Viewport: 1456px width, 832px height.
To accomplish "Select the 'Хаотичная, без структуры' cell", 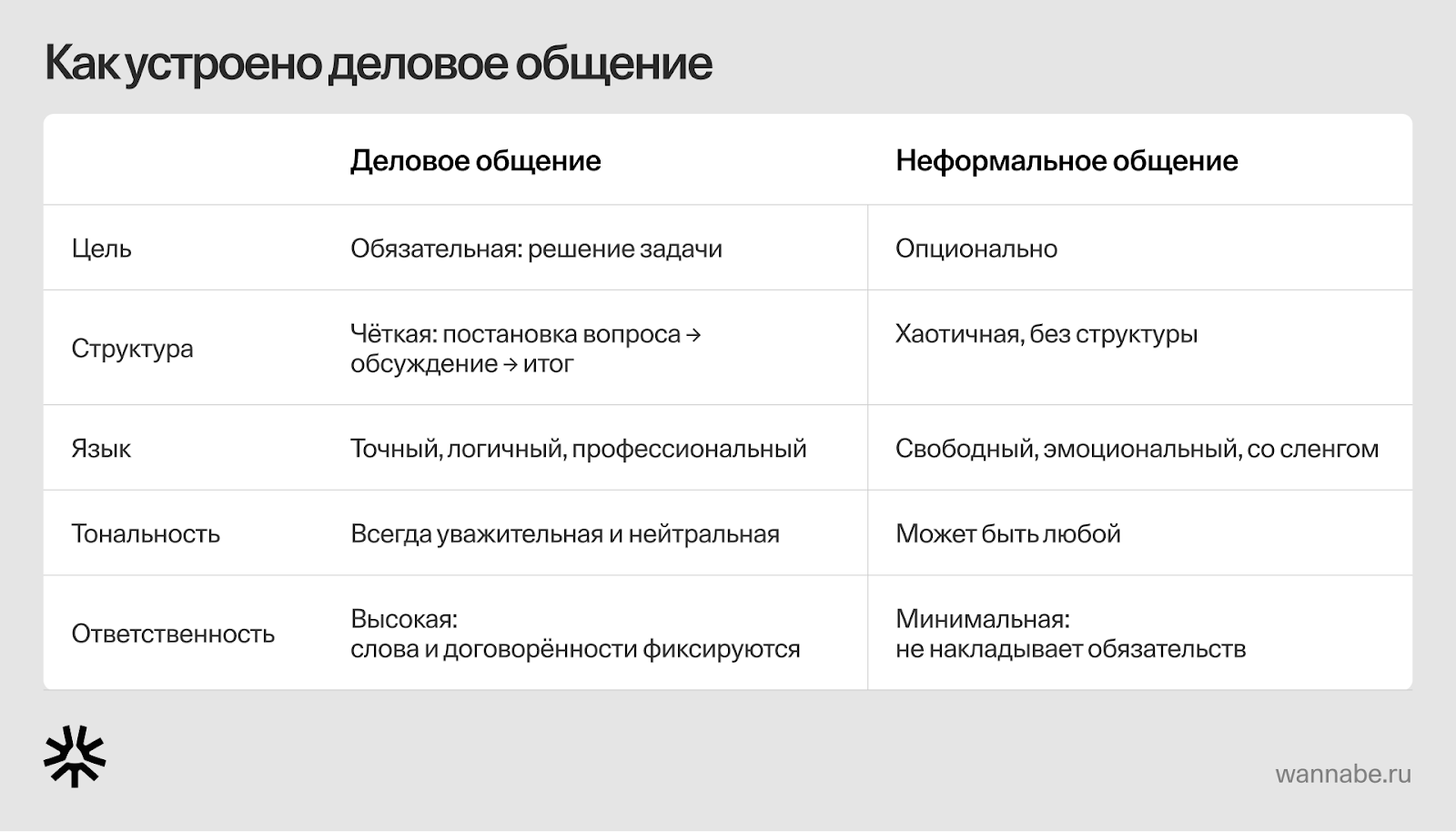I will (x=1046, y=334).
